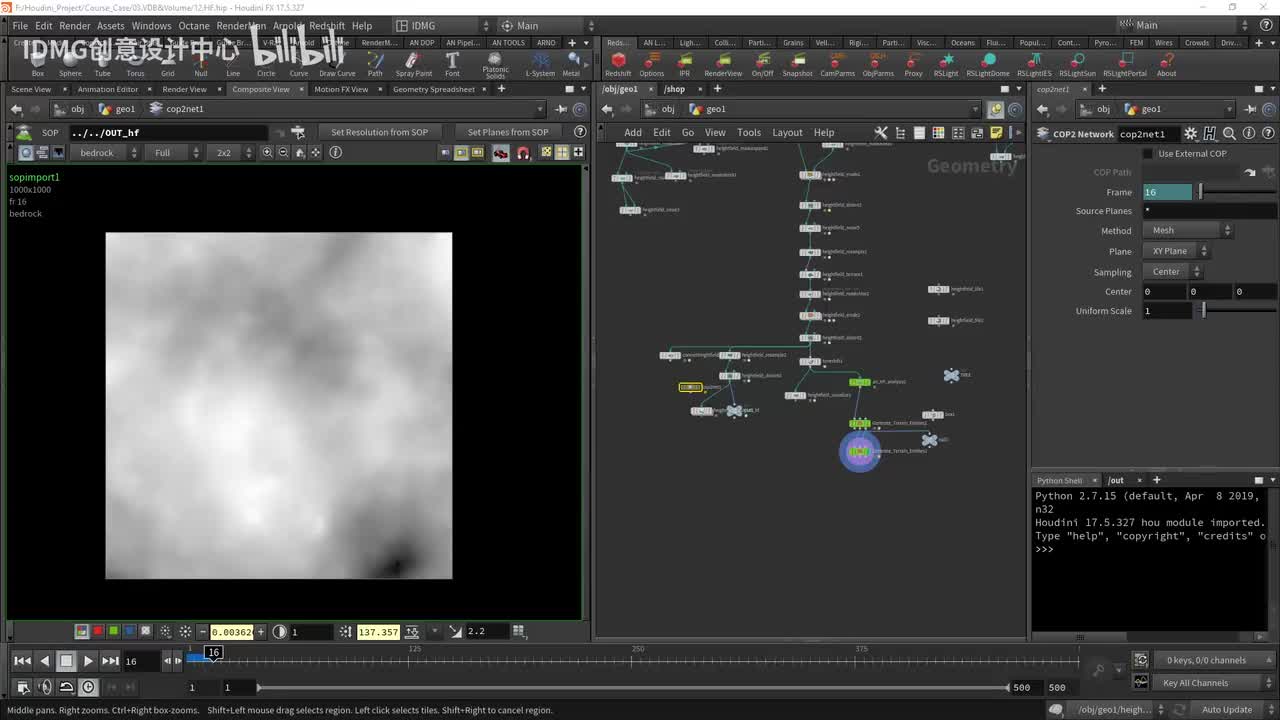Open the Windows menu
The image size is (1280, 720).
pos(151,26)
